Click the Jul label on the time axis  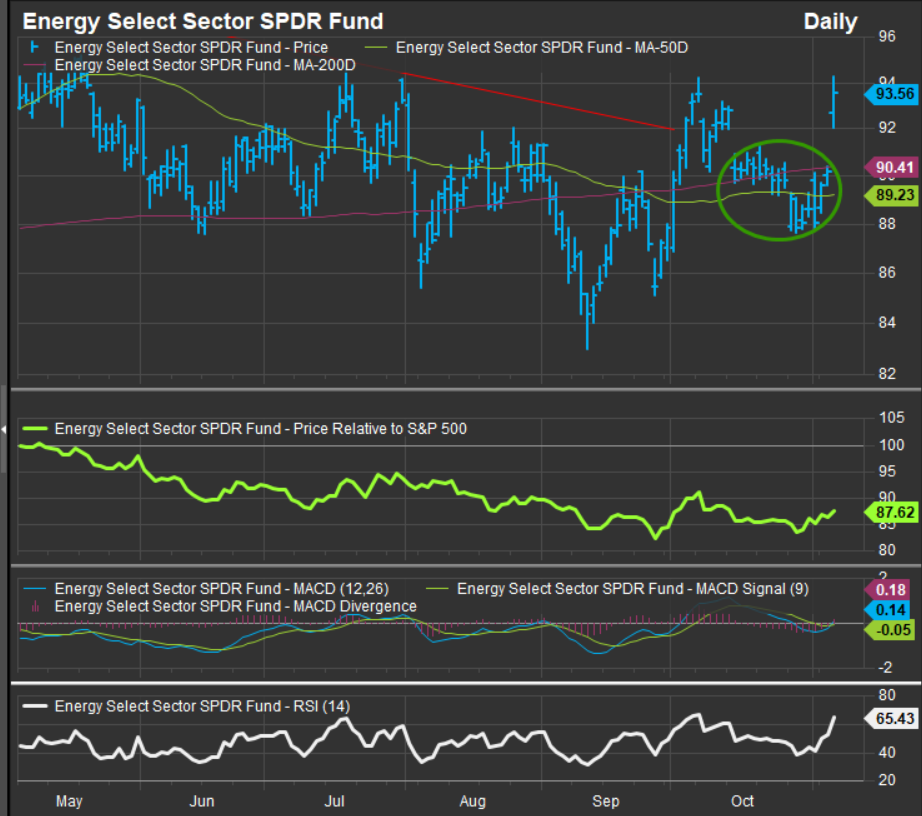click(335, 801)
